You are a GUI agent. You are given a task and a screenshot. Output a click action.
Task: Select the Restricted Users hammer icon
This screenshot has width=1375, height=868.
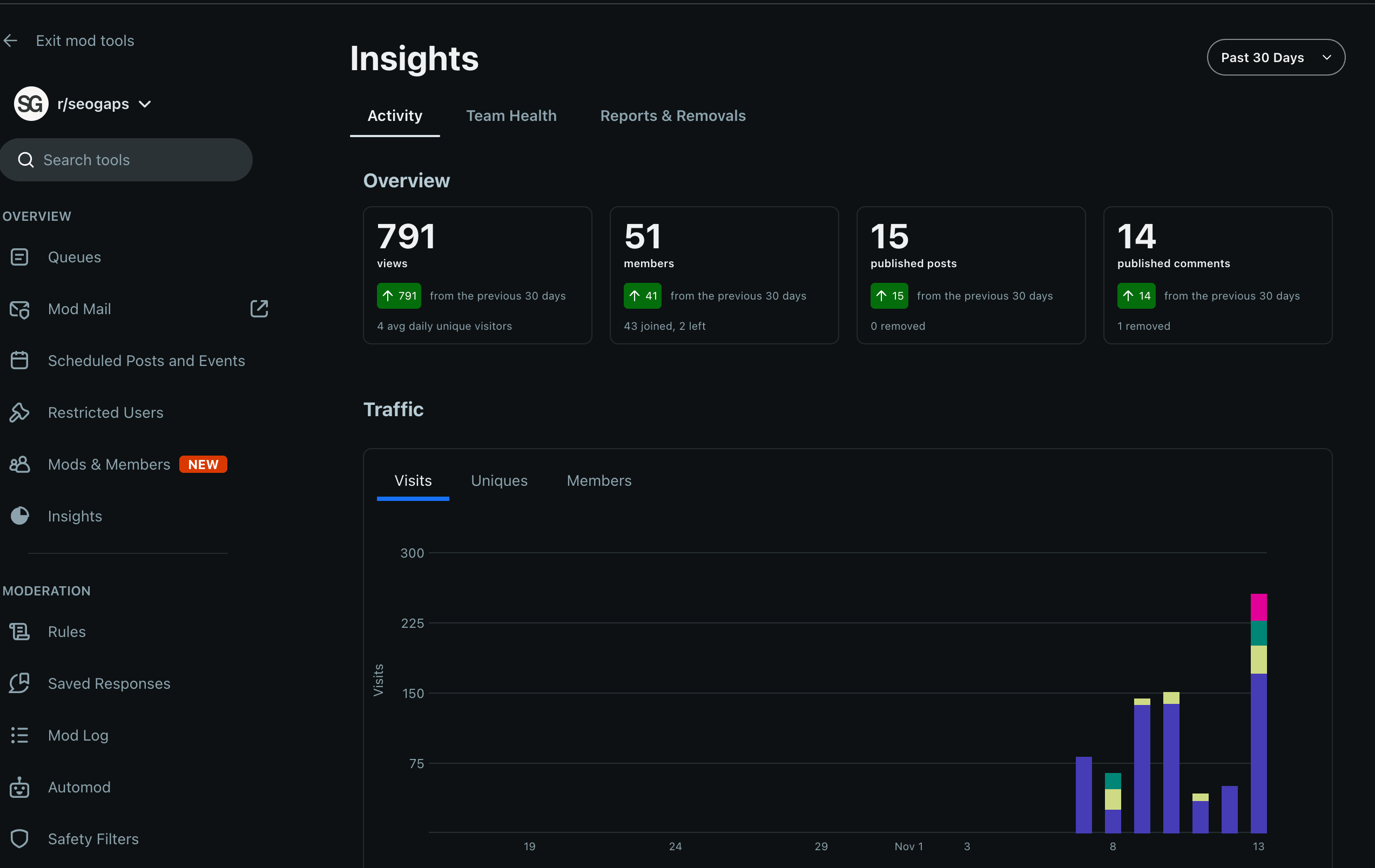pos(19,412)
